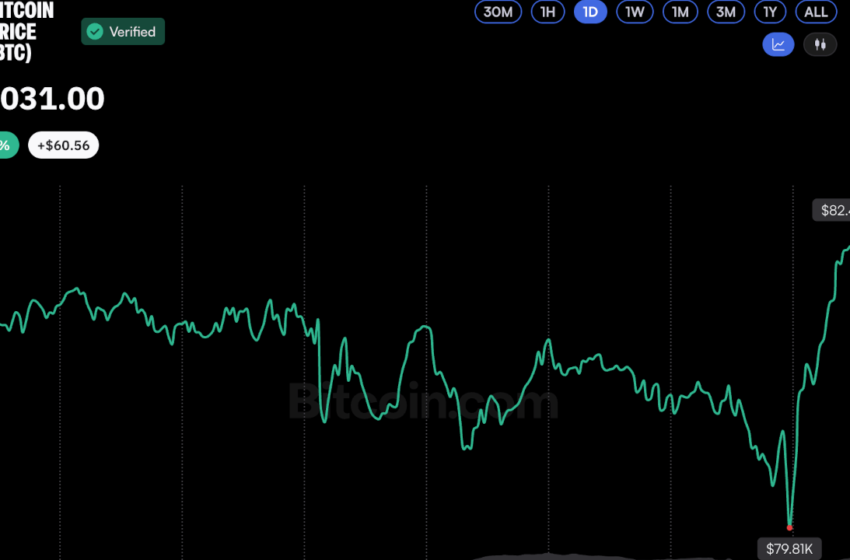850x560 pixels.
Task: Click the $82 high price label
Action: click(831, 210)
